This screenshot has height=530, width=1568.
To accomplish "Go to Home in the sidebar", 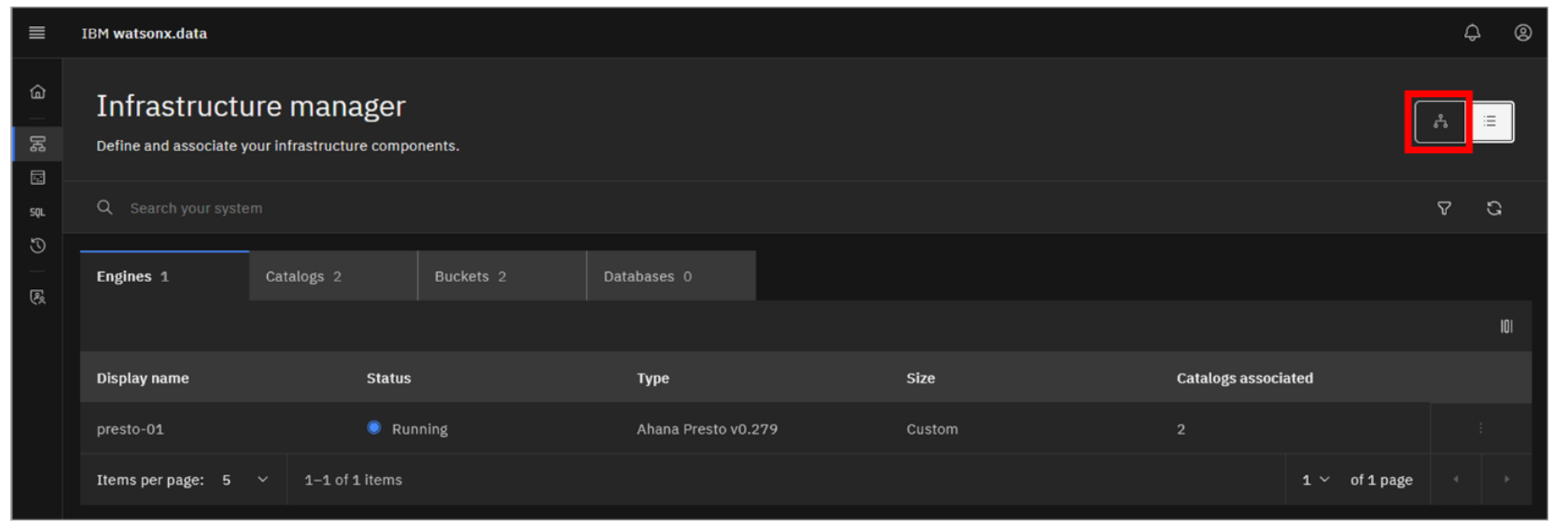I will [x=37, y=91].
